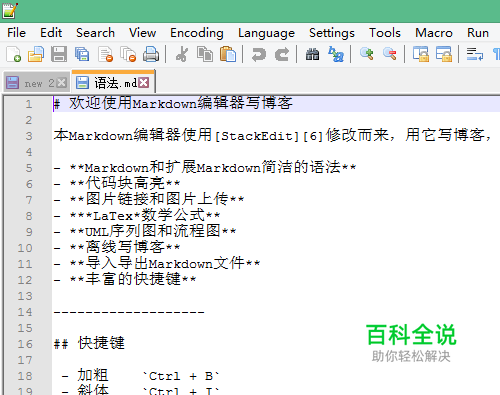Open the View menu
The image size is (500, 395).
142,33
